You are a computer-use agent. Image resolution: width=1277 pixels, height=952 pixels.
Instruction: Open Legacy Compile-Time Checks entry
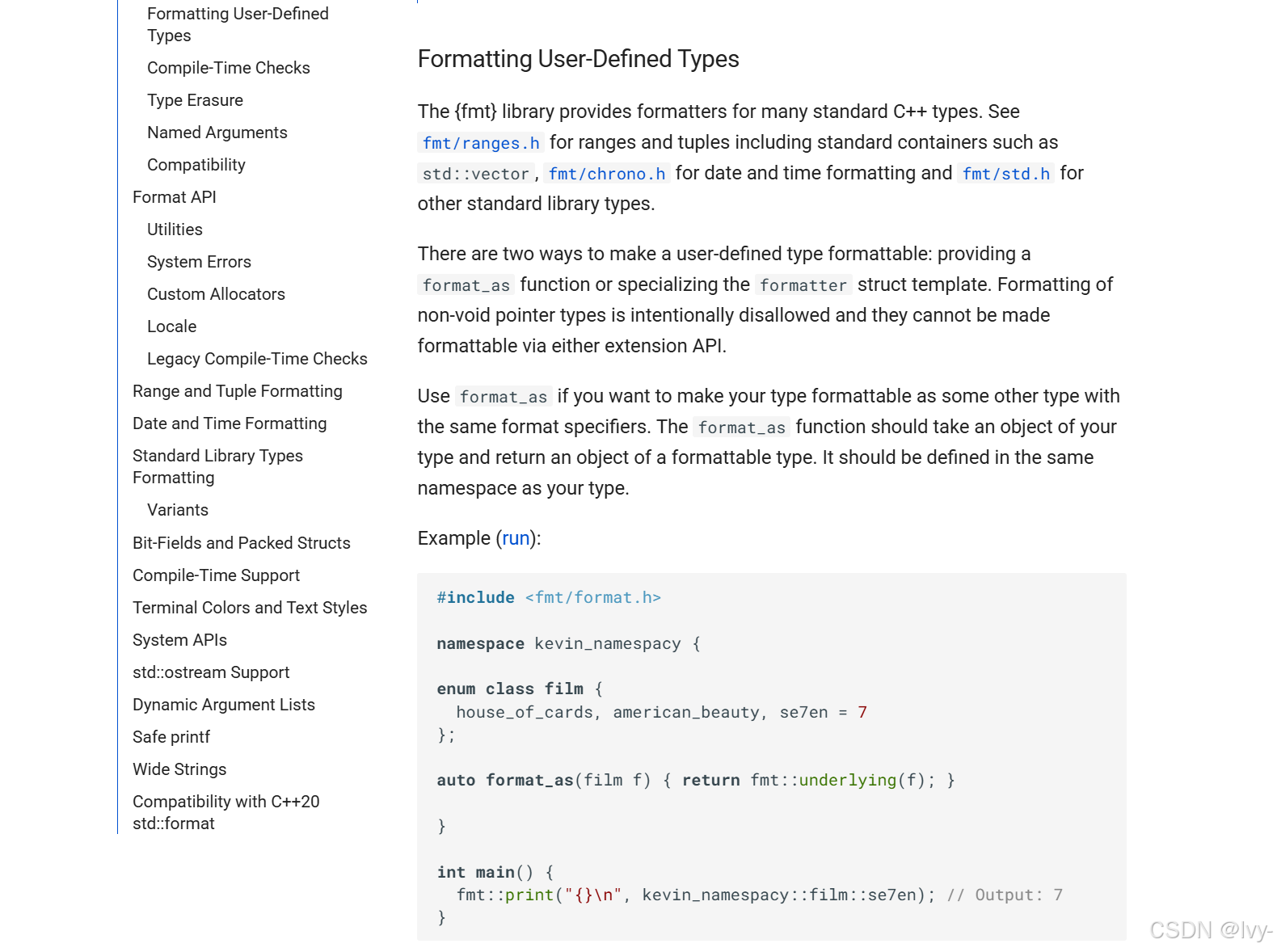tap(257, 359)
